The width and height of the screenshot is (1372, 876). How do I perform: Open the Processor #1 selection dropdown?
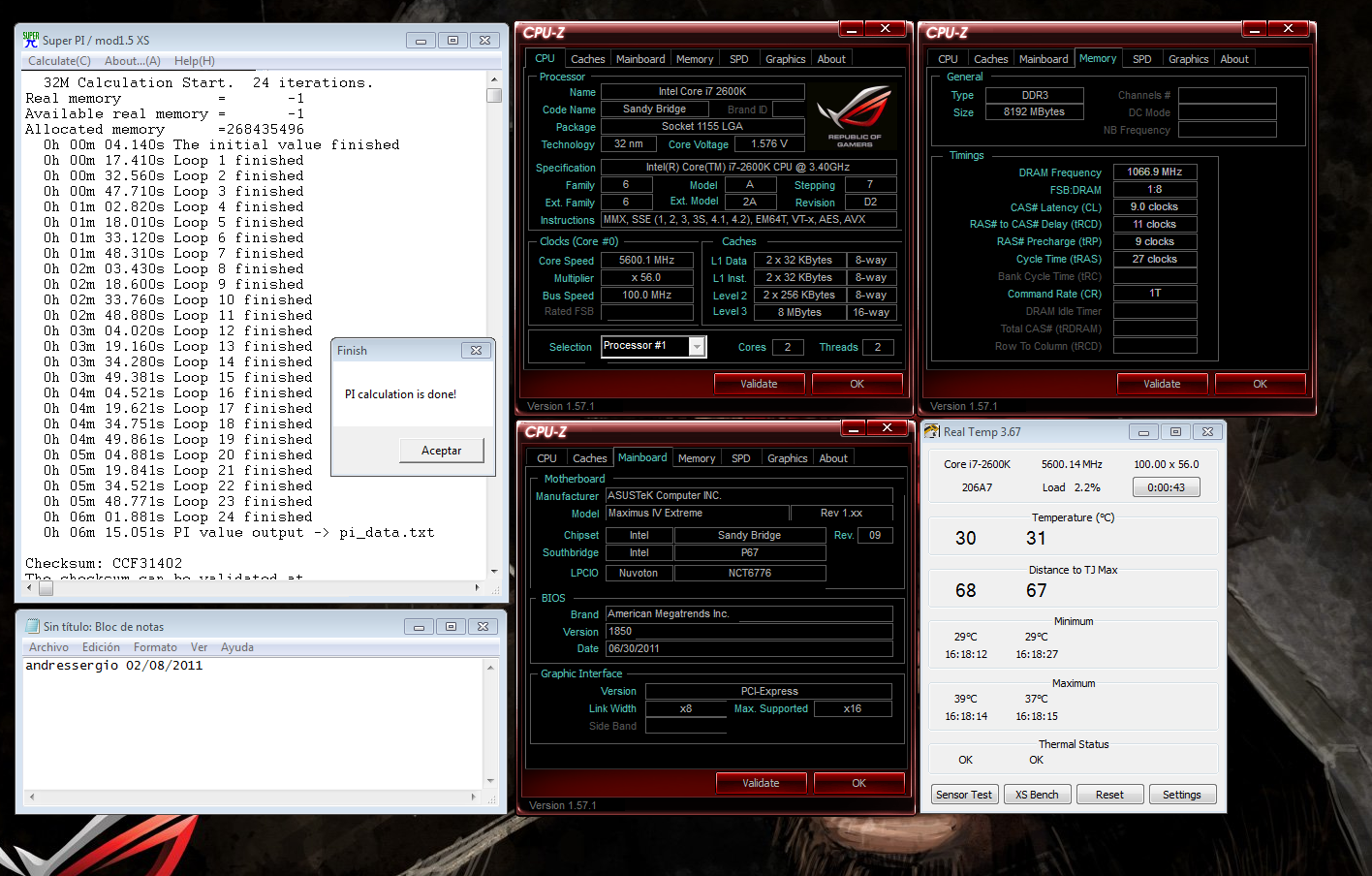pyautogui.click(x=697, y=347)
